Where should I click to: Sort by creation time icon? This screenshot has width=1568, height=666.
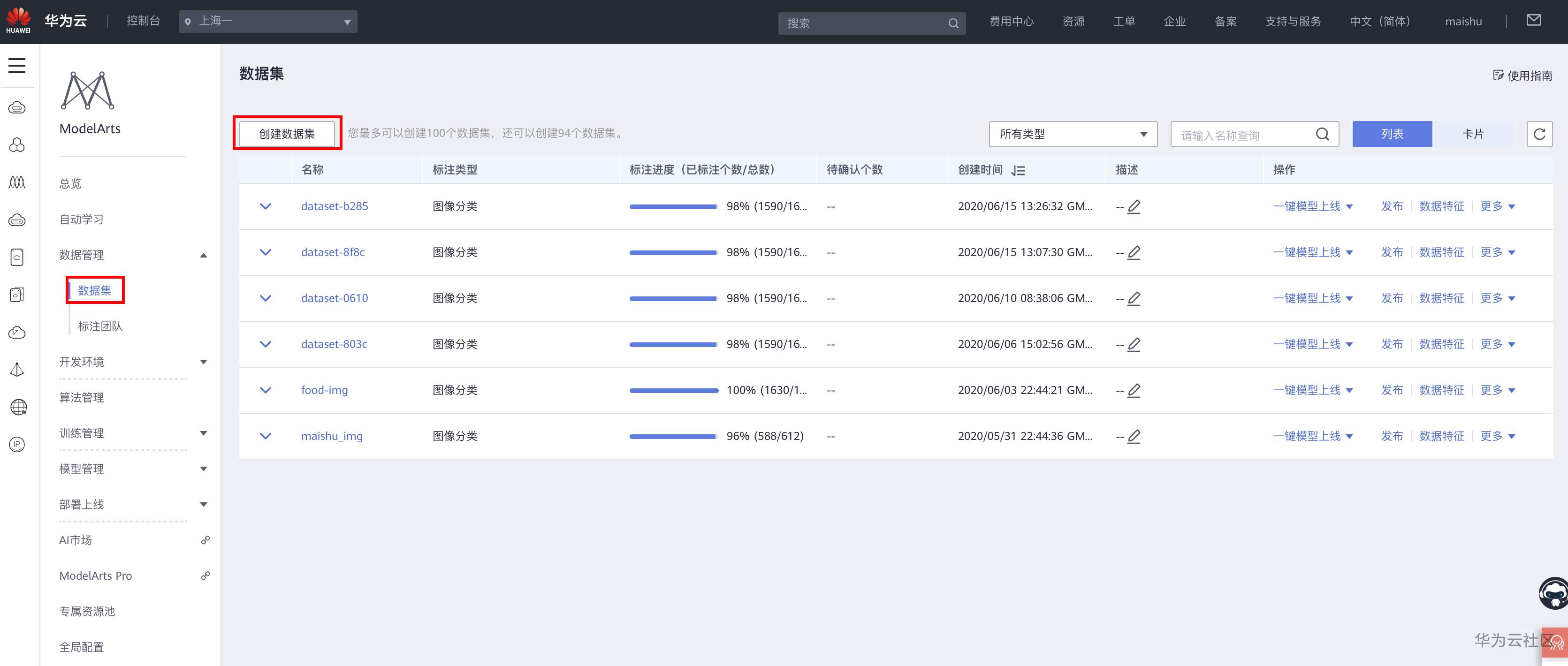[x=1018, y=171]
